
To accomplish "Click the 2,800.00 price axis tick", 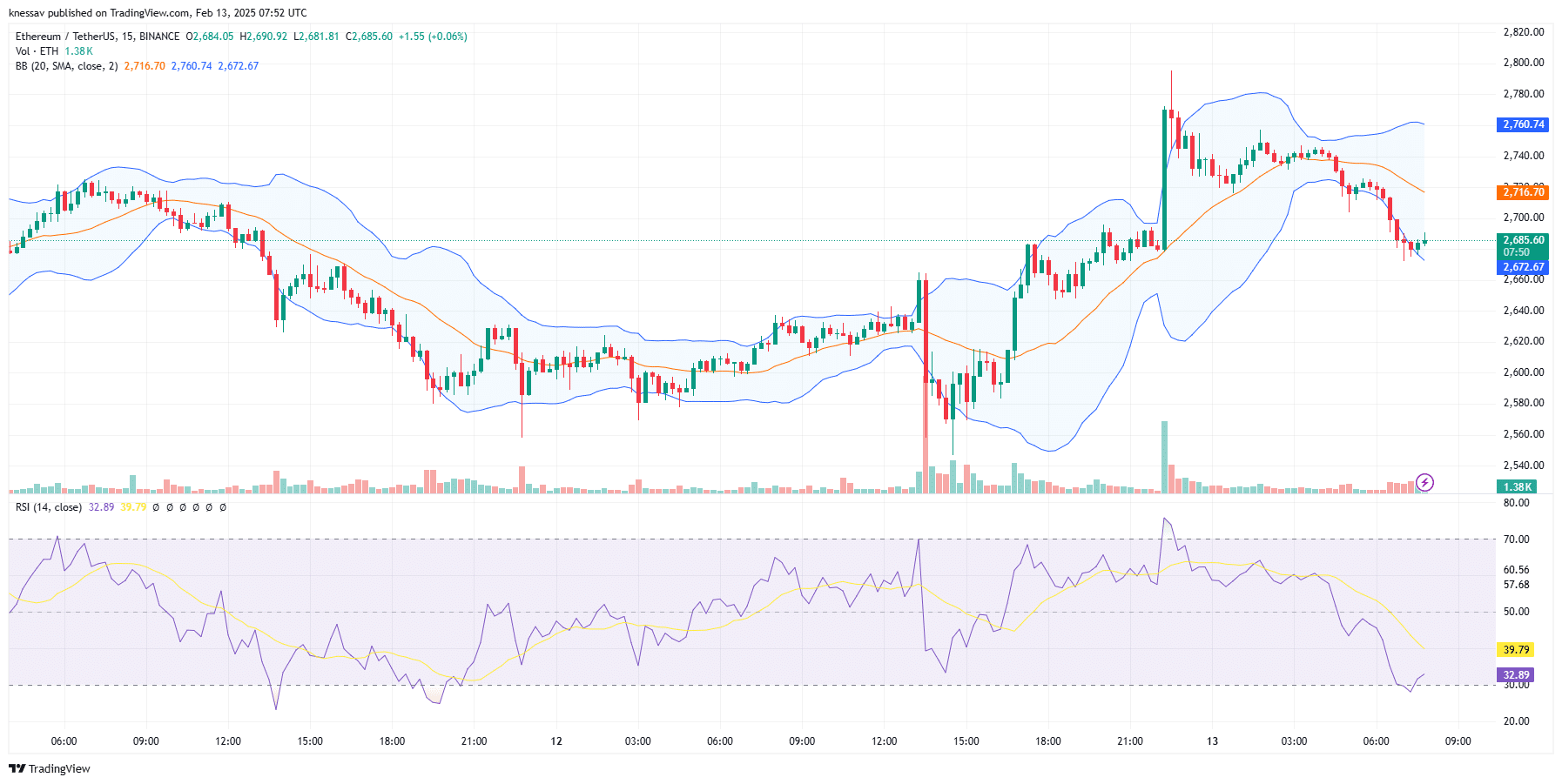I will tap(1524, 63).
